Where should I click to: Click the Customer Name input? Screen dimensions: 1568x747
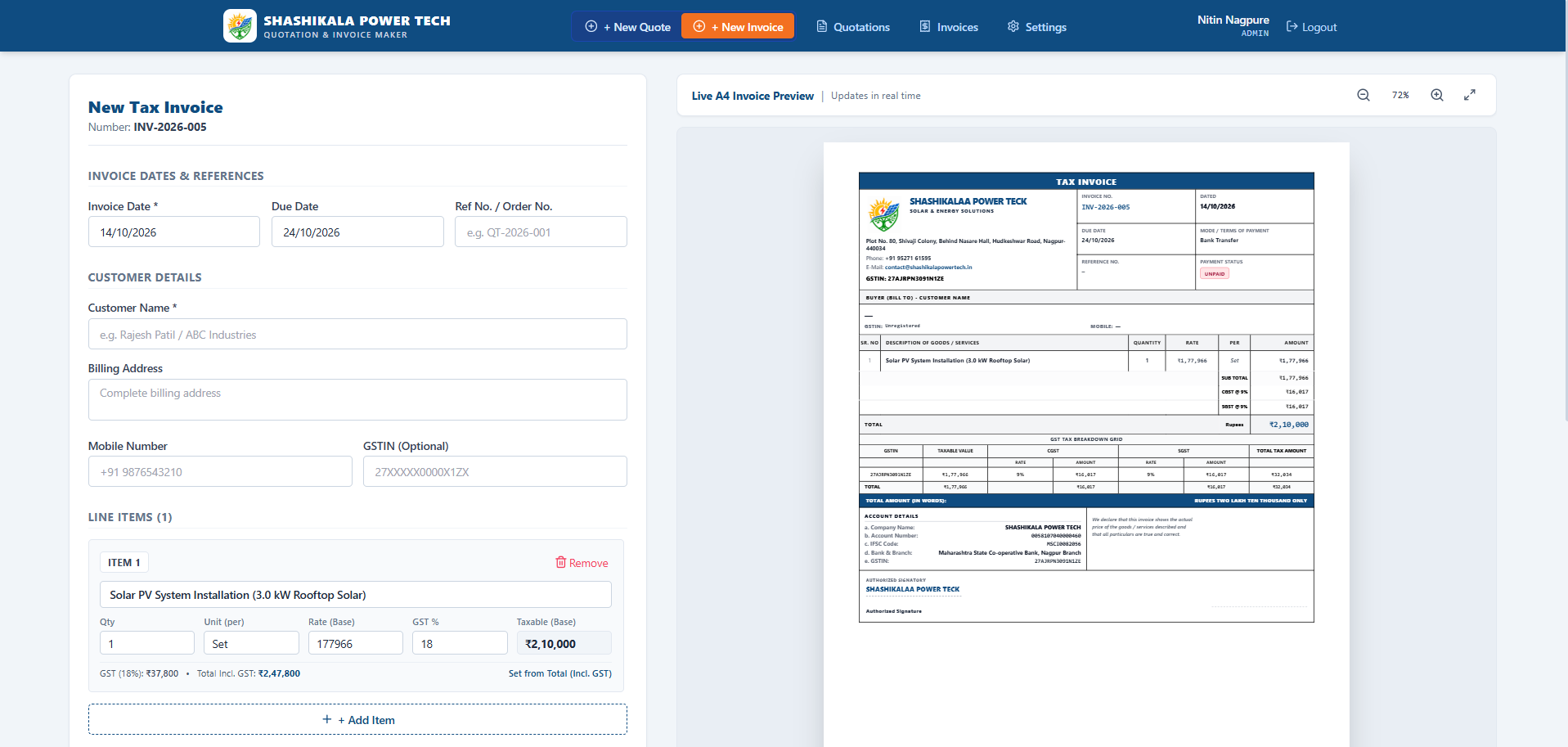tap(357, 334)
